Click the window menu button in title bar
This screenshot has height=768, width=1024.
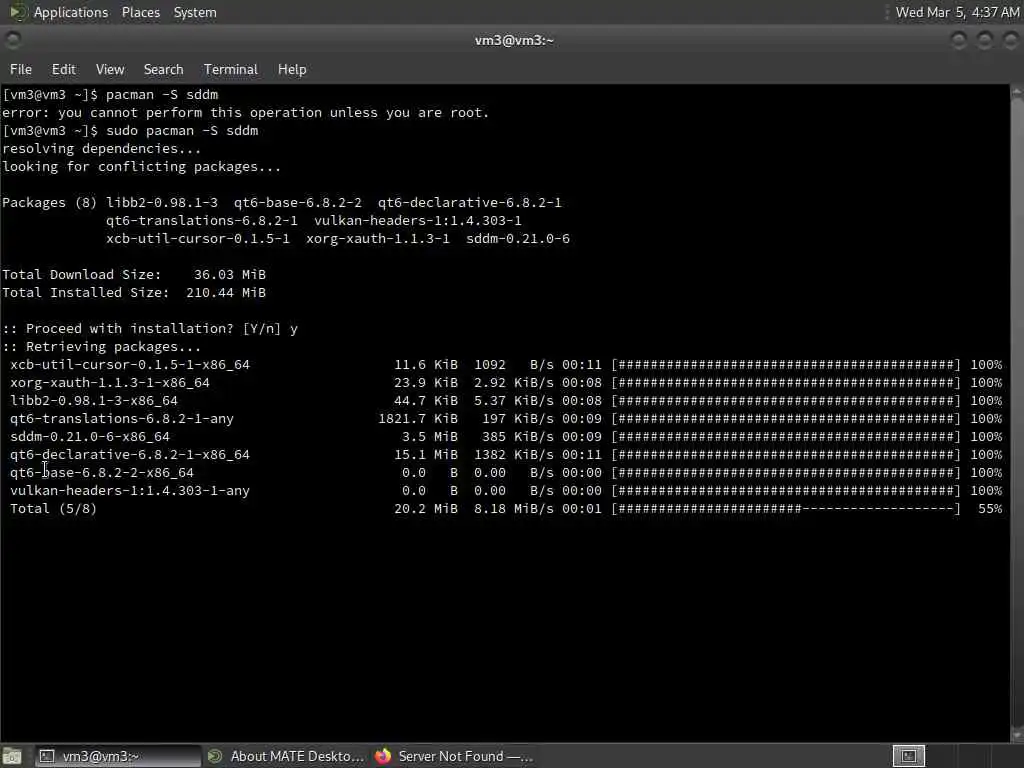pyautogui.click(x=12, y=40)
